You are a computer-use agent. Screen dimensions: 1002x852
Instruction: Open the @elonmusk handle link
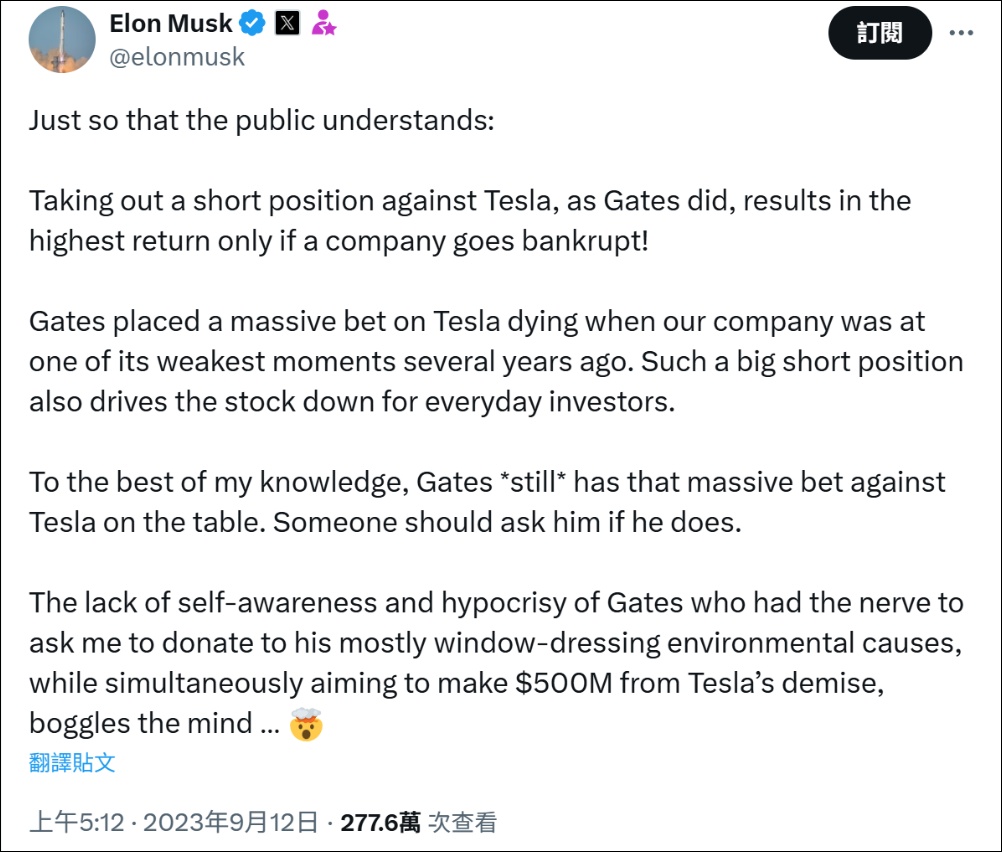(x=177, y=58)
